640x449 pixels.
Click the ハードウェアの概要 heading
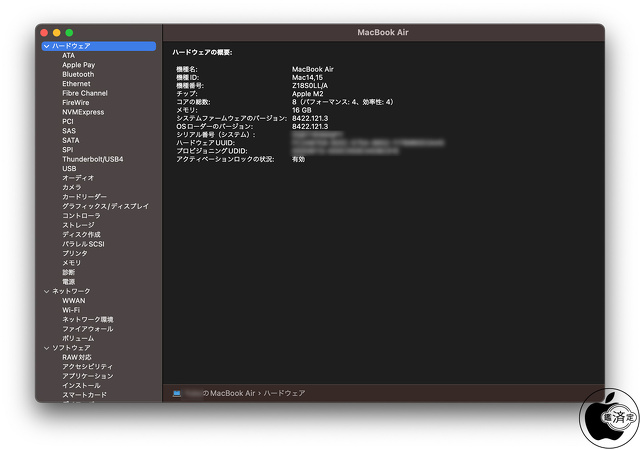point(202,52)
